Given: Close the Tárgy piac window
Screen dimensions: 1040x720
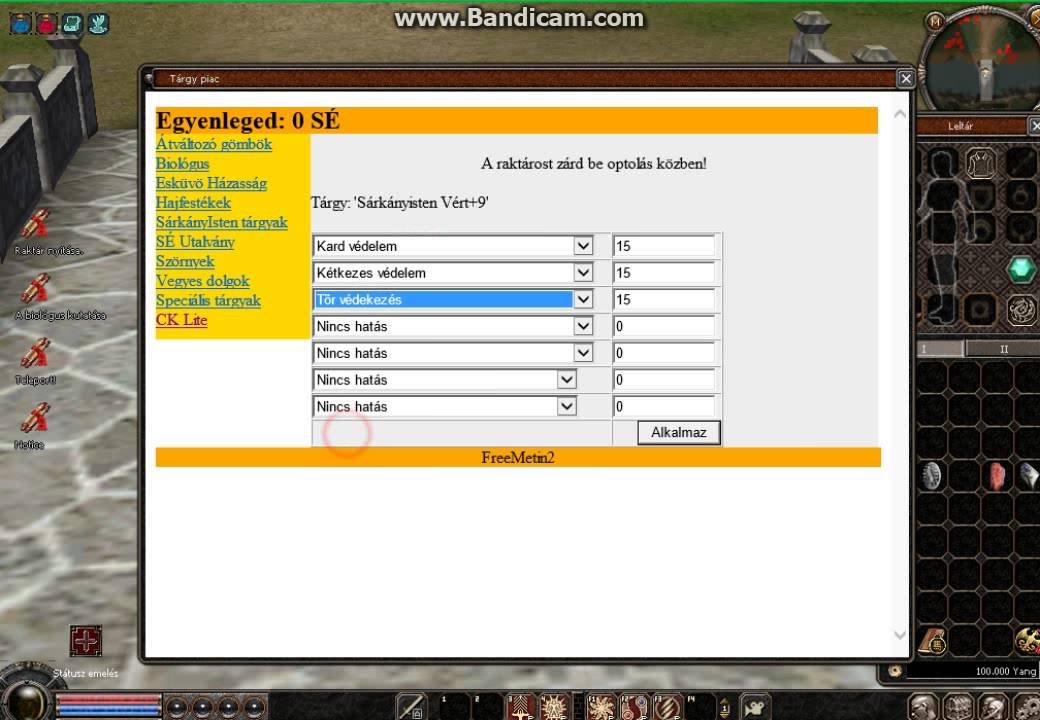Looking at the screenshot, I should [x=905, y=79].
